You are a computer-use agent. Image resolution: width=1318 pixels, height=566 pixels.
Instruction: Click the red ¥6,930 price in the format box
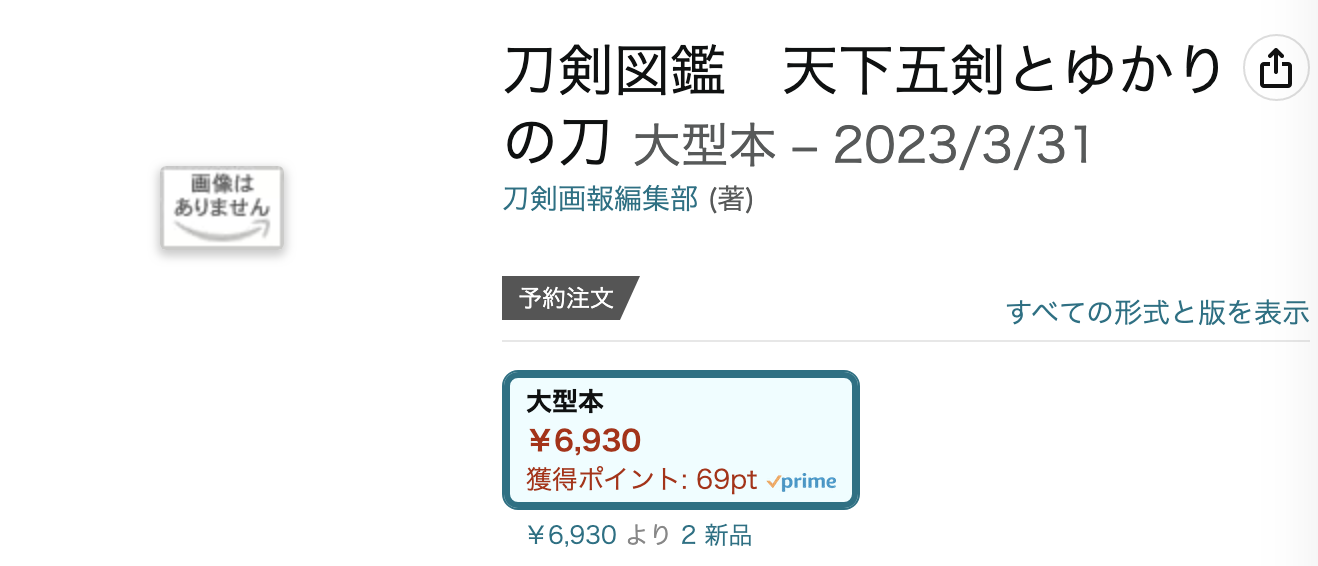(x=584, y=440)
